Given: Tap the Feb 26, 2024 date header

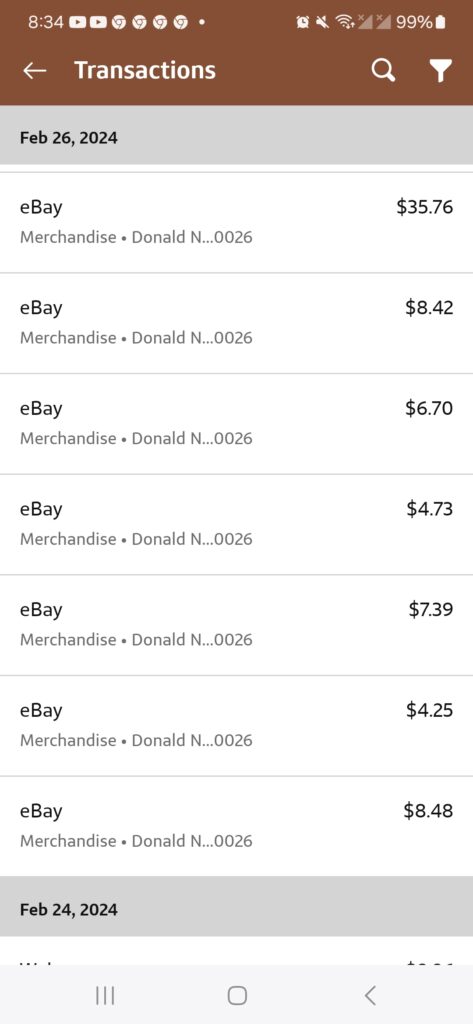Looking at the screenshot, I should tap(236, 135).
